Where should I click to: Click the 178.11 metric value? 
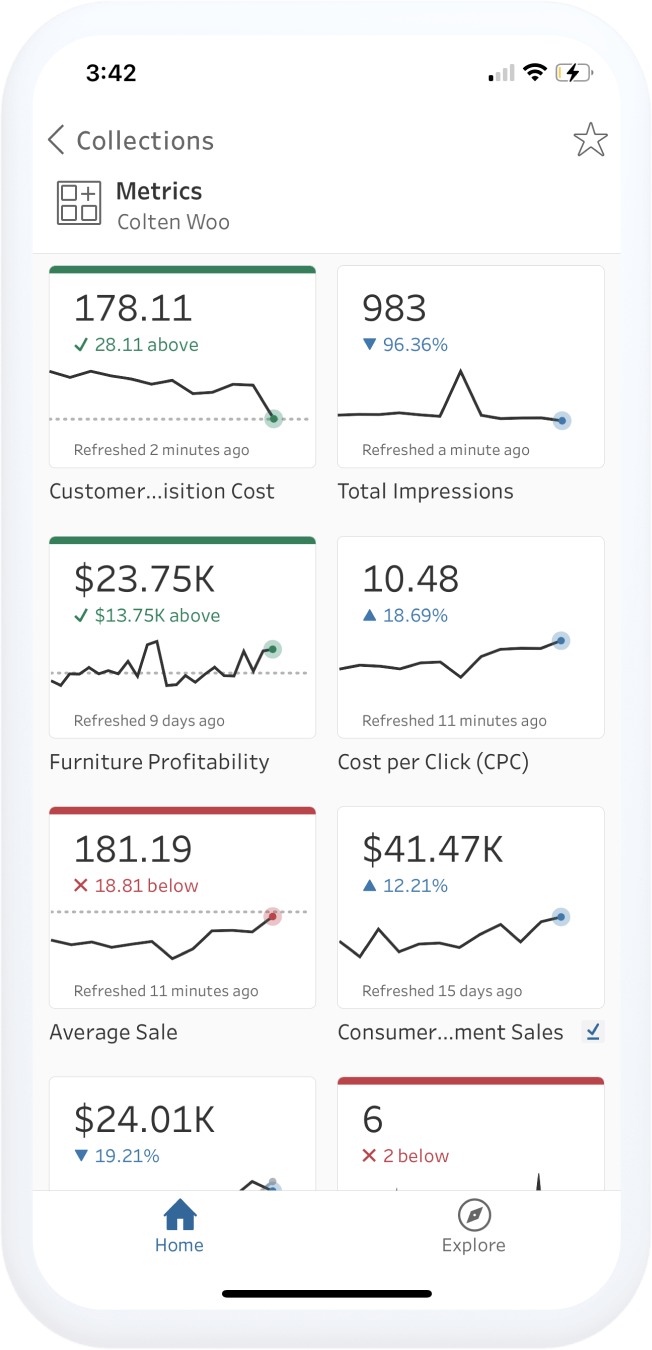(x=133, y=308)
